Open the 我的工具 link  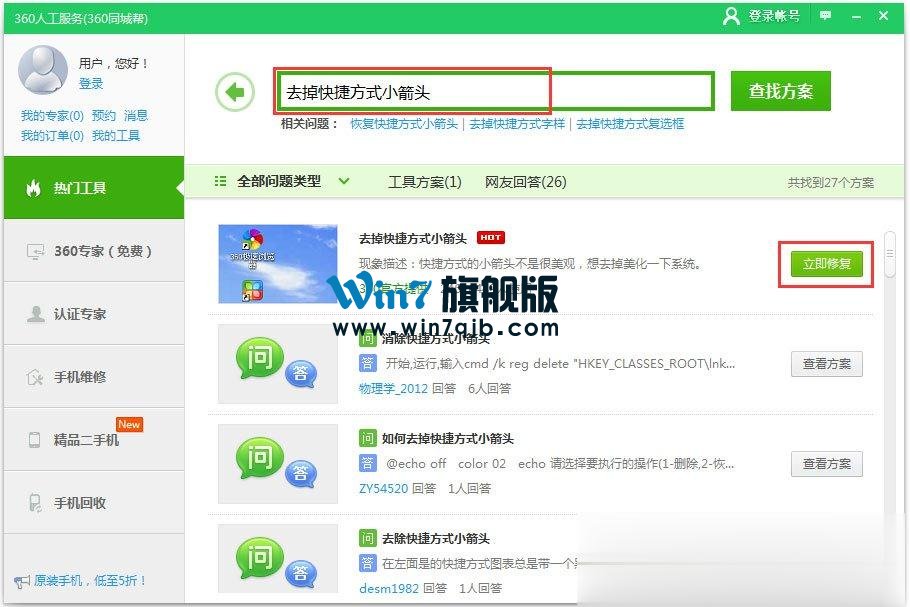click(x=115, y=136)
